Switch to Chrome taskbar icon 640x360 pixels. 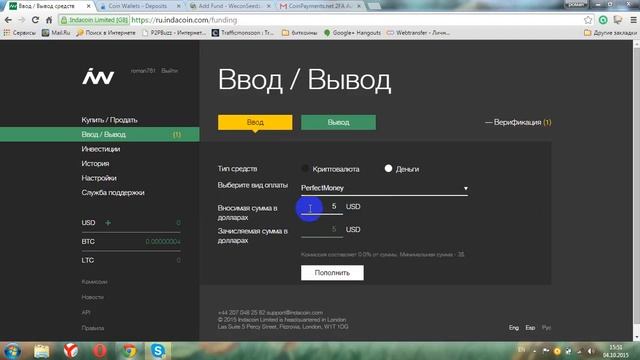coord(129,351)
